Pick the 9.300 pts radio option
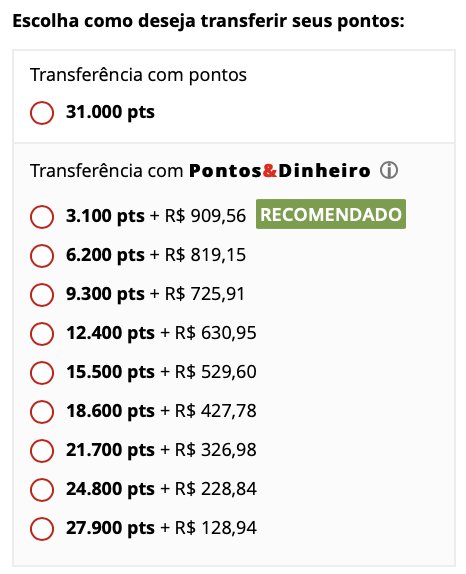Screen dimensions: 466x574 (x=42, y=295)
